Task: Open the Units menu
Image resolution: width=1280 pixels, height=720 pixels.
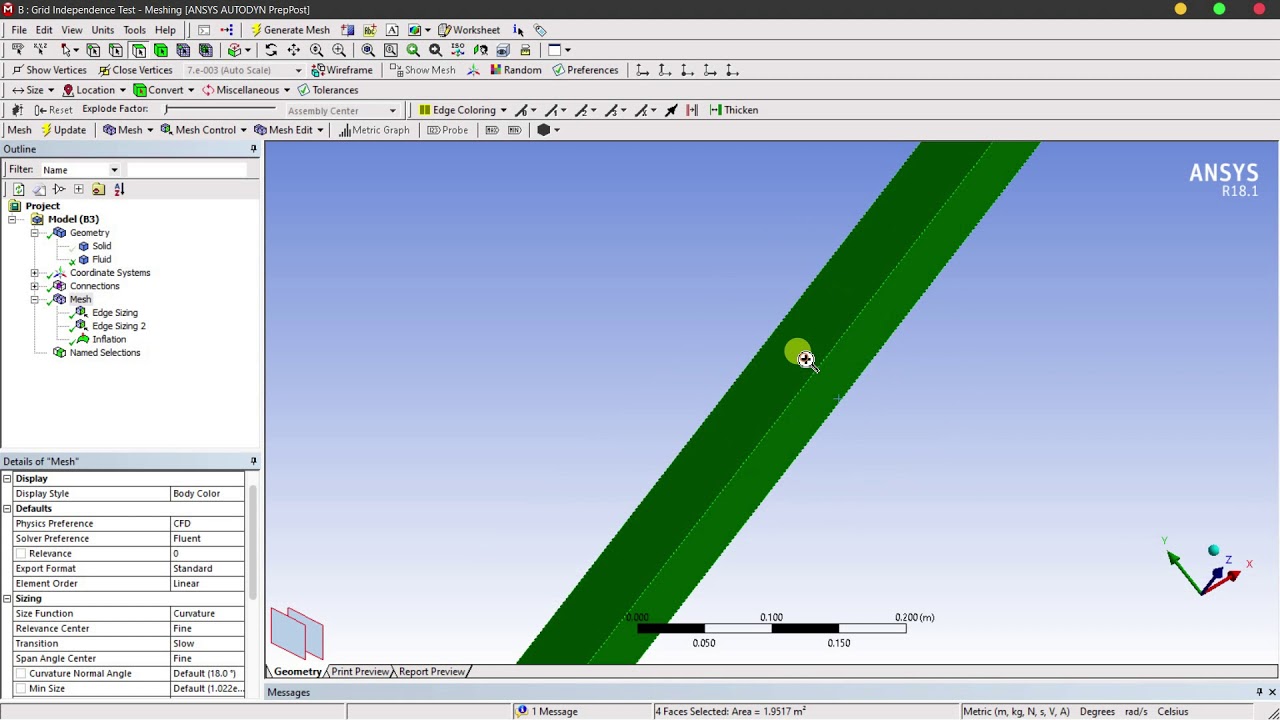Action: pyautogui.click(x=102, y=30)
